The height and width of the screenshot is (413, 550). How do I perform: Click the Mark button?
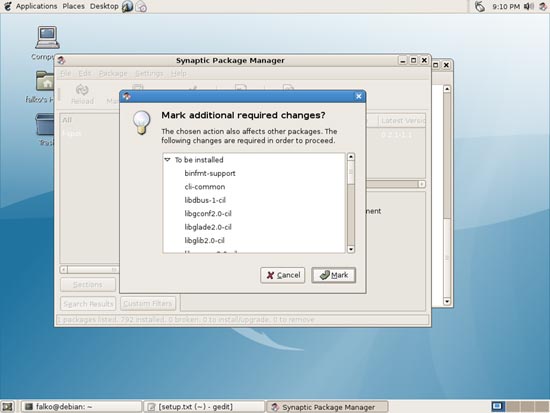(334, 275)
